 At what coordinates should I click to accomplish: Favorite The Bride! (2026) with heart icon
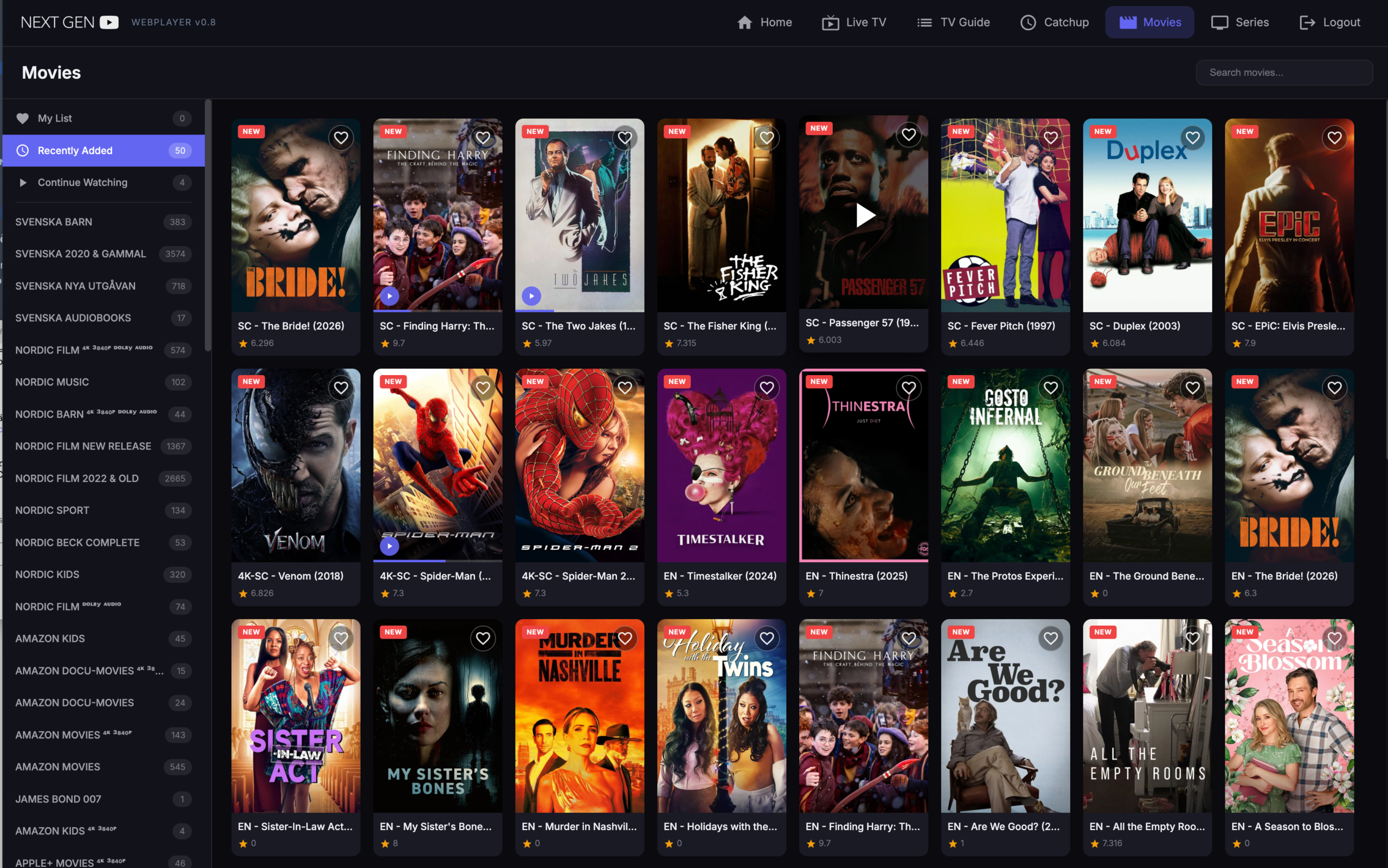click(x=341, y=138)
